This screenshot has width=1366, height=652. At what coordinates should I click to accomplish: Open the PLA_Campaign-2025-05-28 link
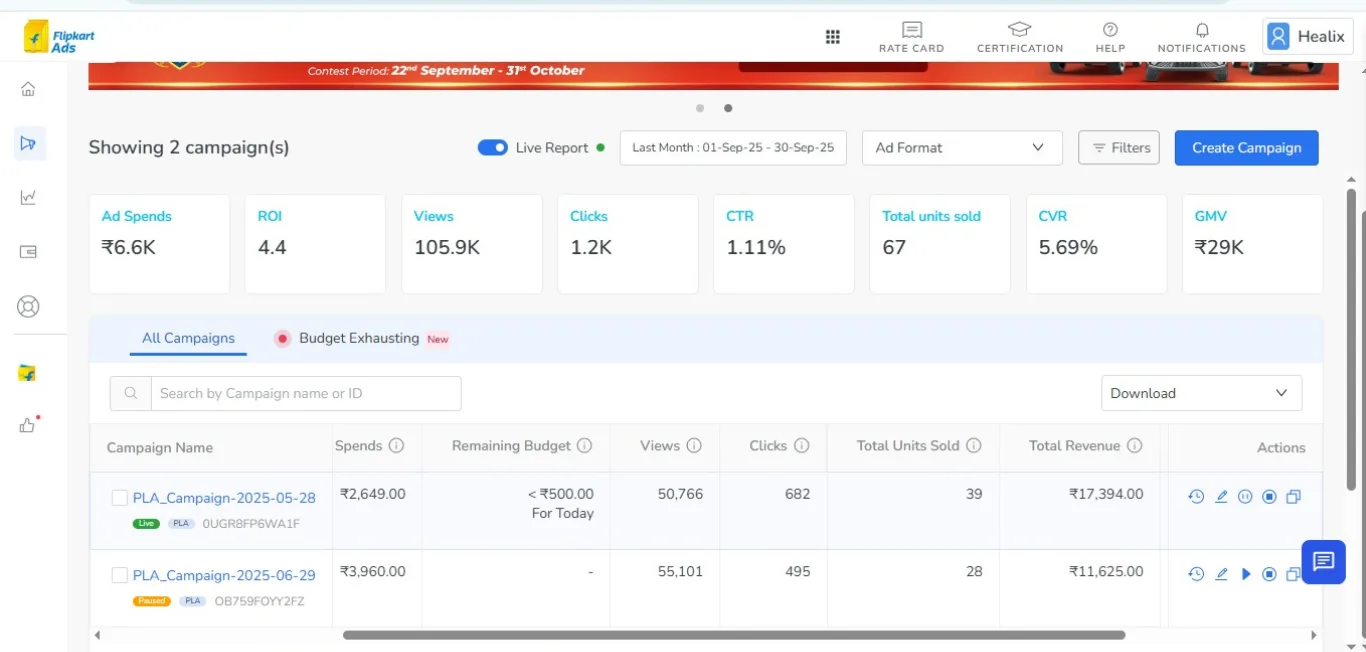click(x=224, y=498)
